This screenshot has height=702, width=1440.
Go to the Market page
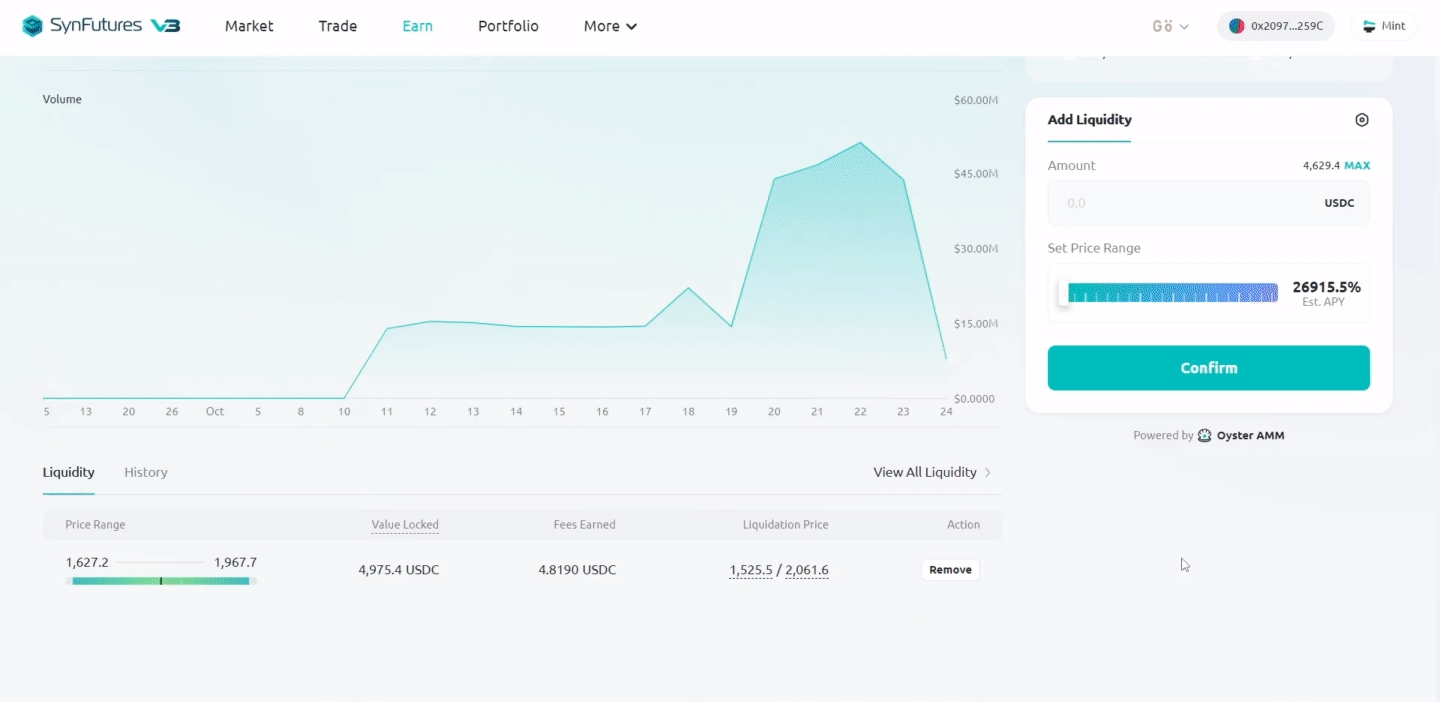pyautogui.click(x=249, y=26)
